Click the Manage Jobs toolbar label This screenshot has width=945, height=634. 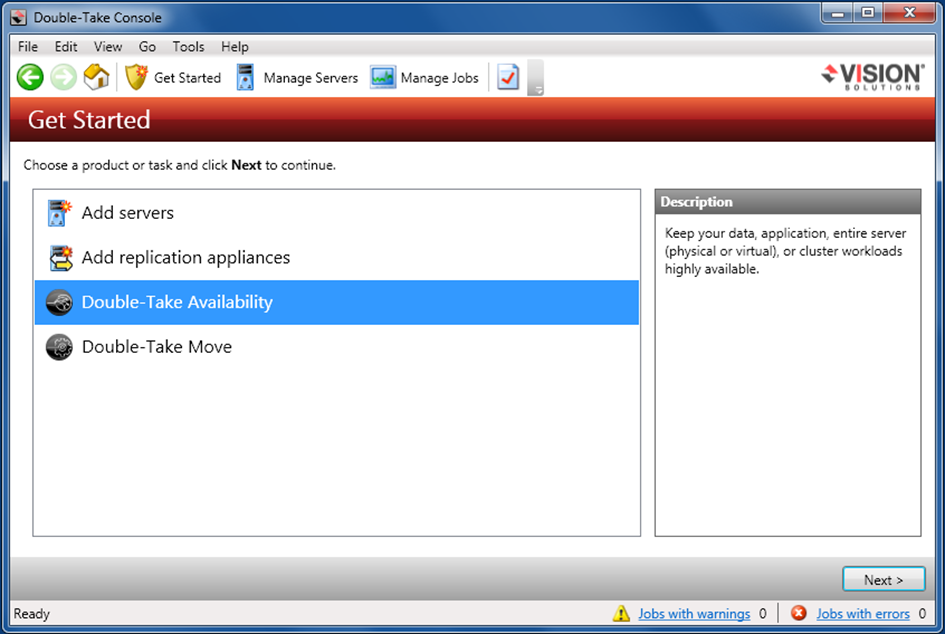click(x=439, y=78)
